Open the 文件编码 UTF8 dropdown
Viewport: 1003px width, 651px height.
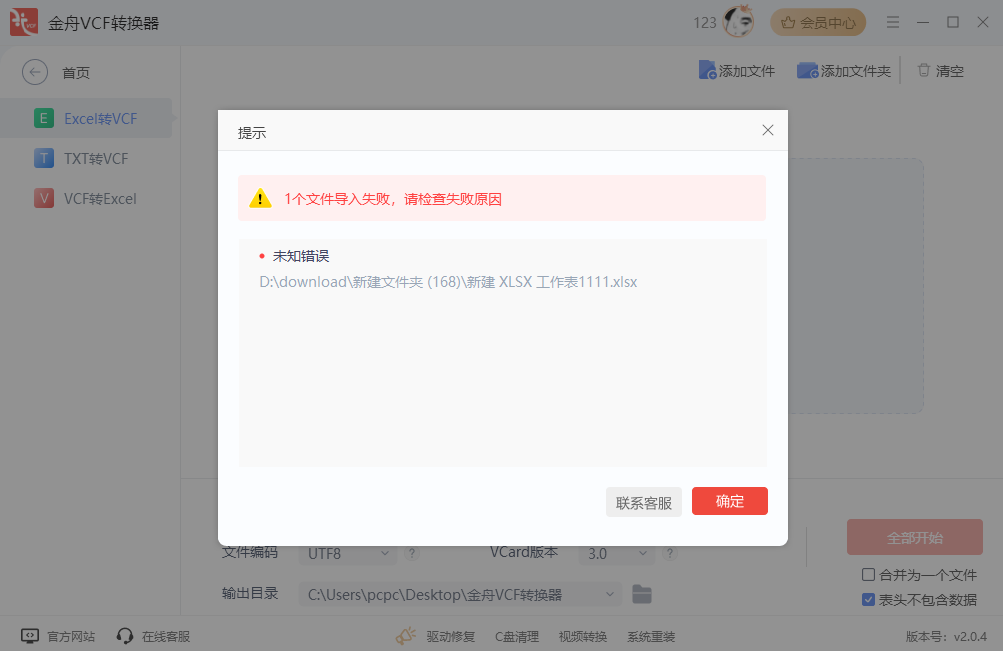tap(347, 554)
